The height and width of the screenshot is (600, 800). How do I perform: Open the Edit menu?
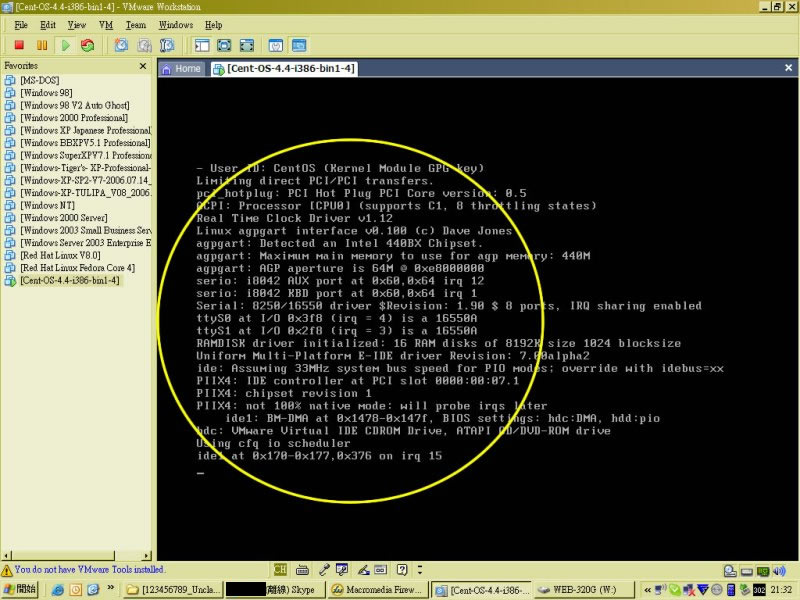click(x=48, y=24)
